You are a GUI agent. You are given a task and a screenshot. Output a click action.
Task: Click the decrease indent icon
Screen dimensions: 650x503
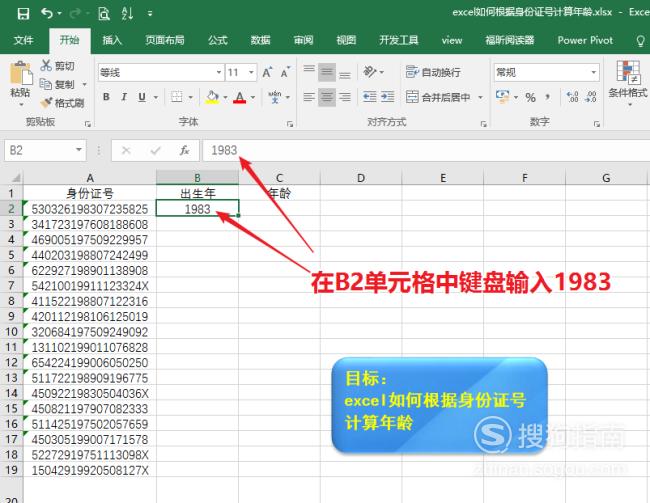click(369, 97)
